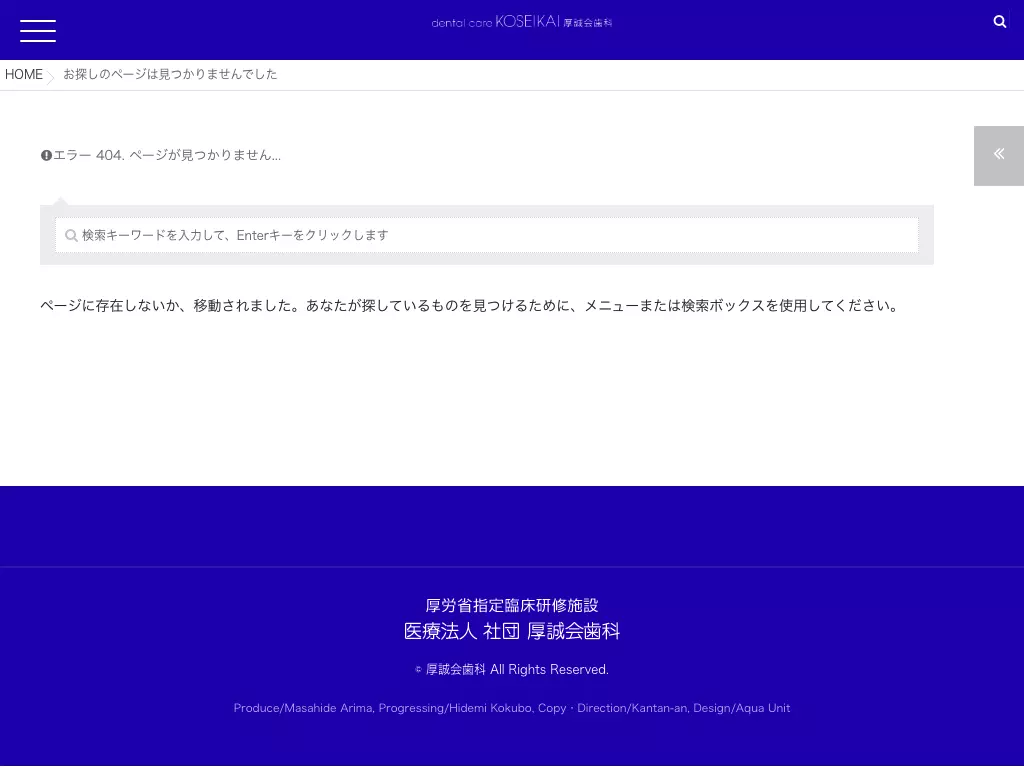
Task: Click breadcrumb text お探しのページは見つかりませんでした
Action: pos(170,74)
